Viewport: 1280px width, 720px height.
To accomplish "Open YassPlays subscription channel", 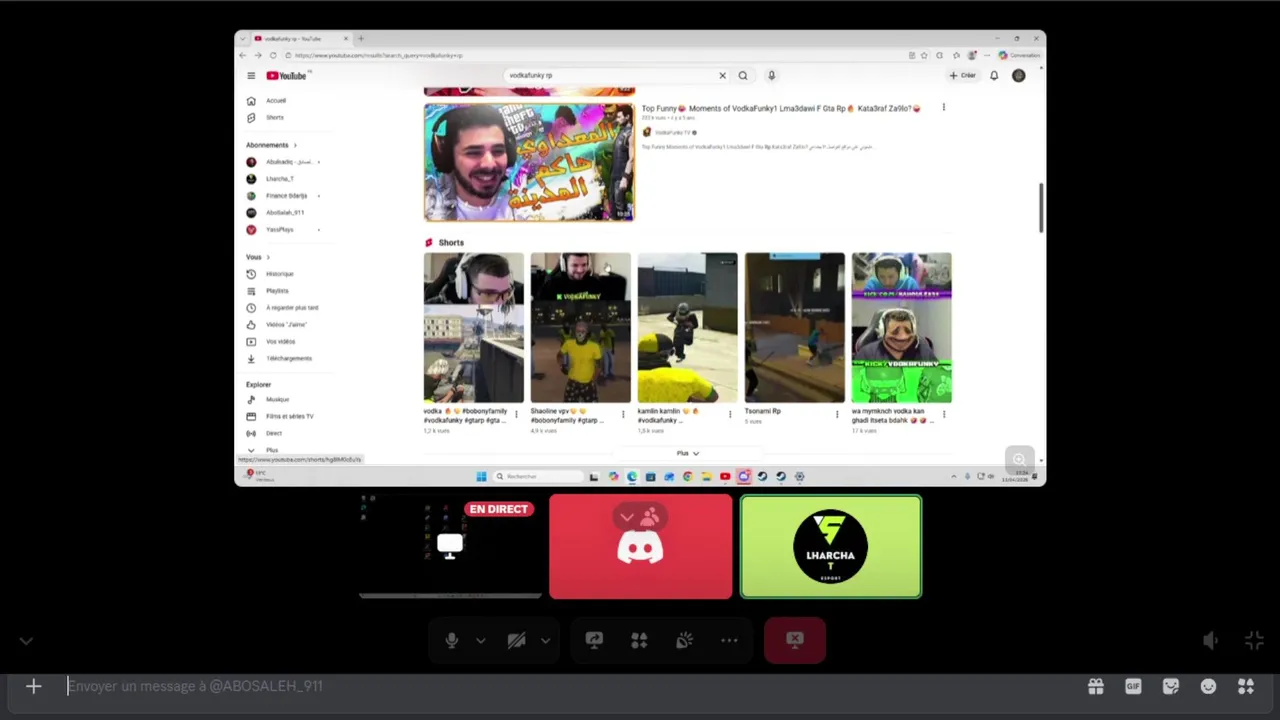I will [x=280, y=230].
